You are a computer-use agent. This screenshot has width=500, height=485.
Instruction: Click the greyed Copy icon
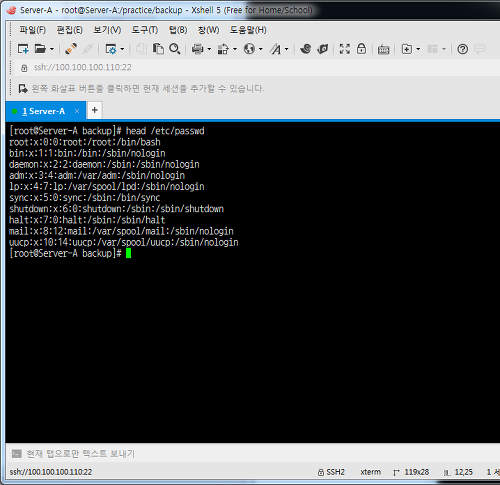tap(141, 49)
